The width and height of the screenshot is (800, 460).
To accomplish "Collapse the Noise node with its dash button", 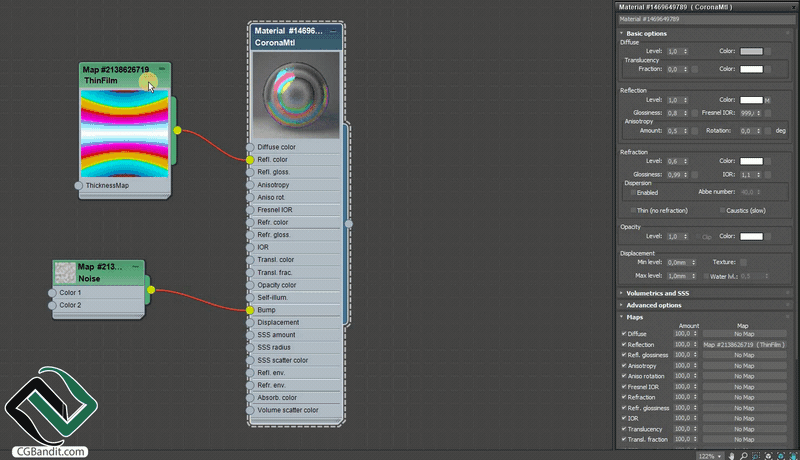I will click(x=136, y=266).
